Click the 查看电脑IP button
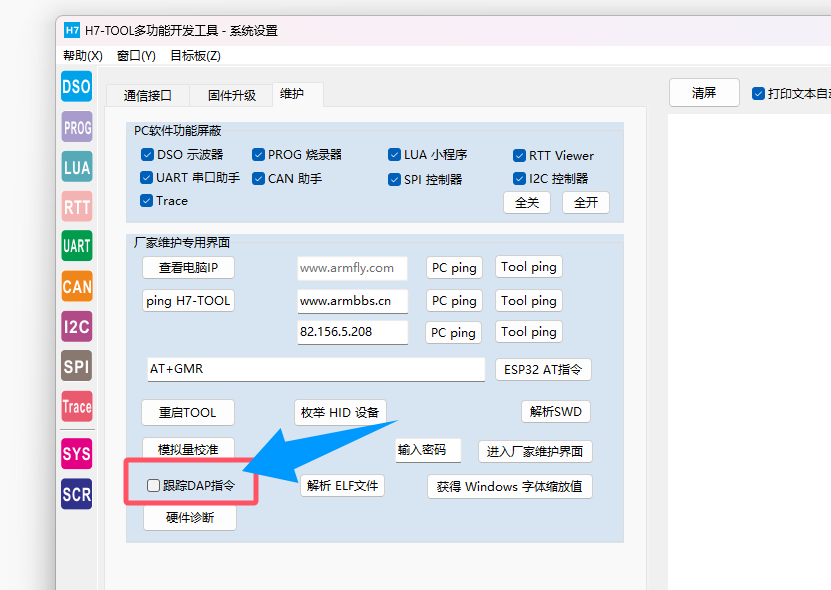This screenshot has height=590, width=831. click(x=188, y=268)
